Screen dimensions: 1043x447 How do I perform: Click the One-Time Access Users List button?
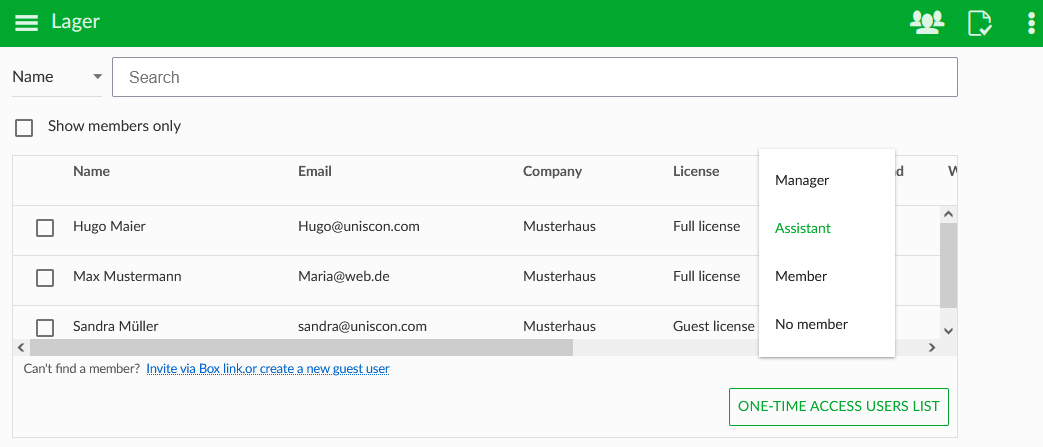pyautogui.click(x=838, y=407)
